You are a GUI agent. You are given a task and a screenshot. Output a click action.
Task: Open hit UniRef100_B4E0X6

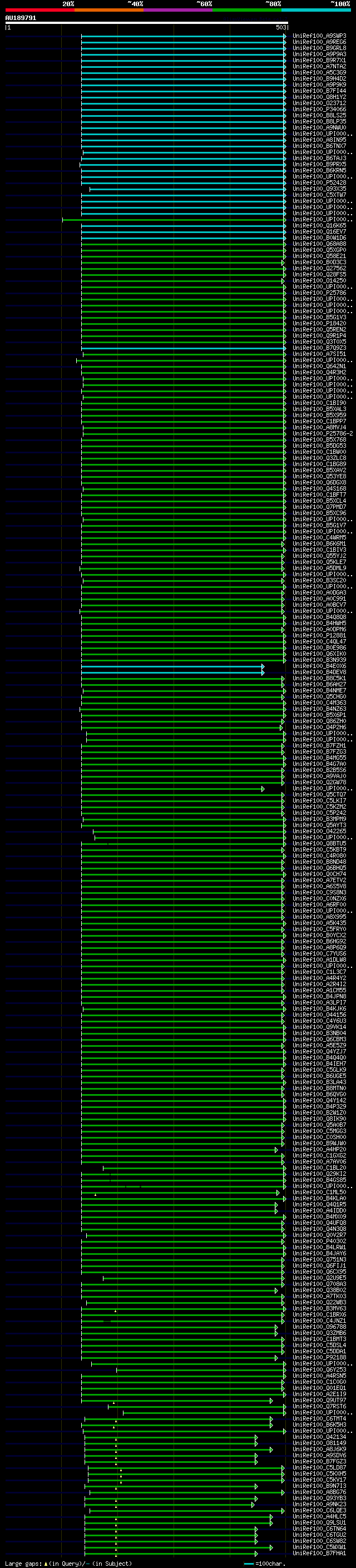pyautogui.click(x=319, y=666)
